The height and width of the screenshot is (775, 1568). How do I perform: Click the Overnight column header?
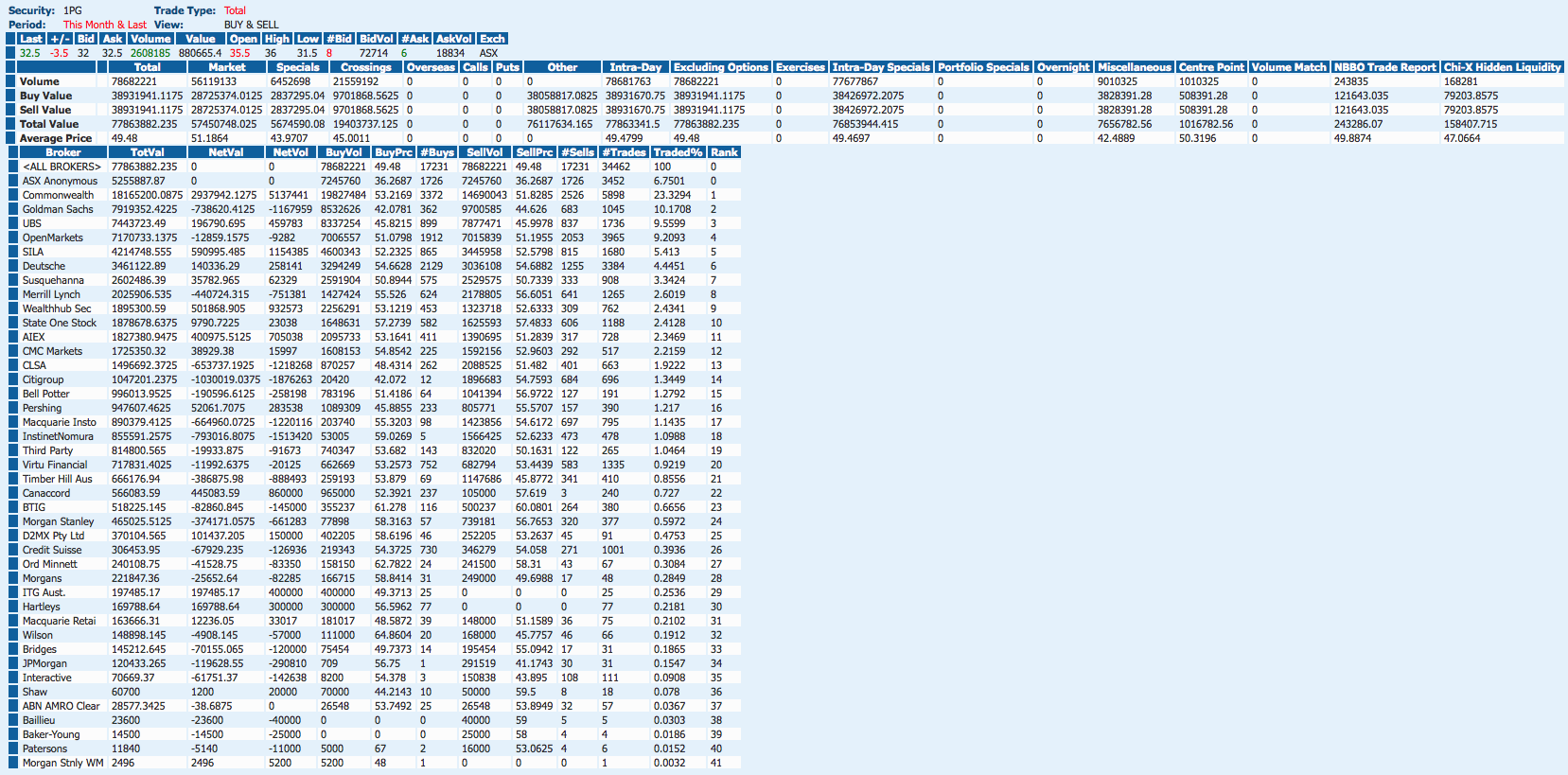click(x=1064, y=67)
